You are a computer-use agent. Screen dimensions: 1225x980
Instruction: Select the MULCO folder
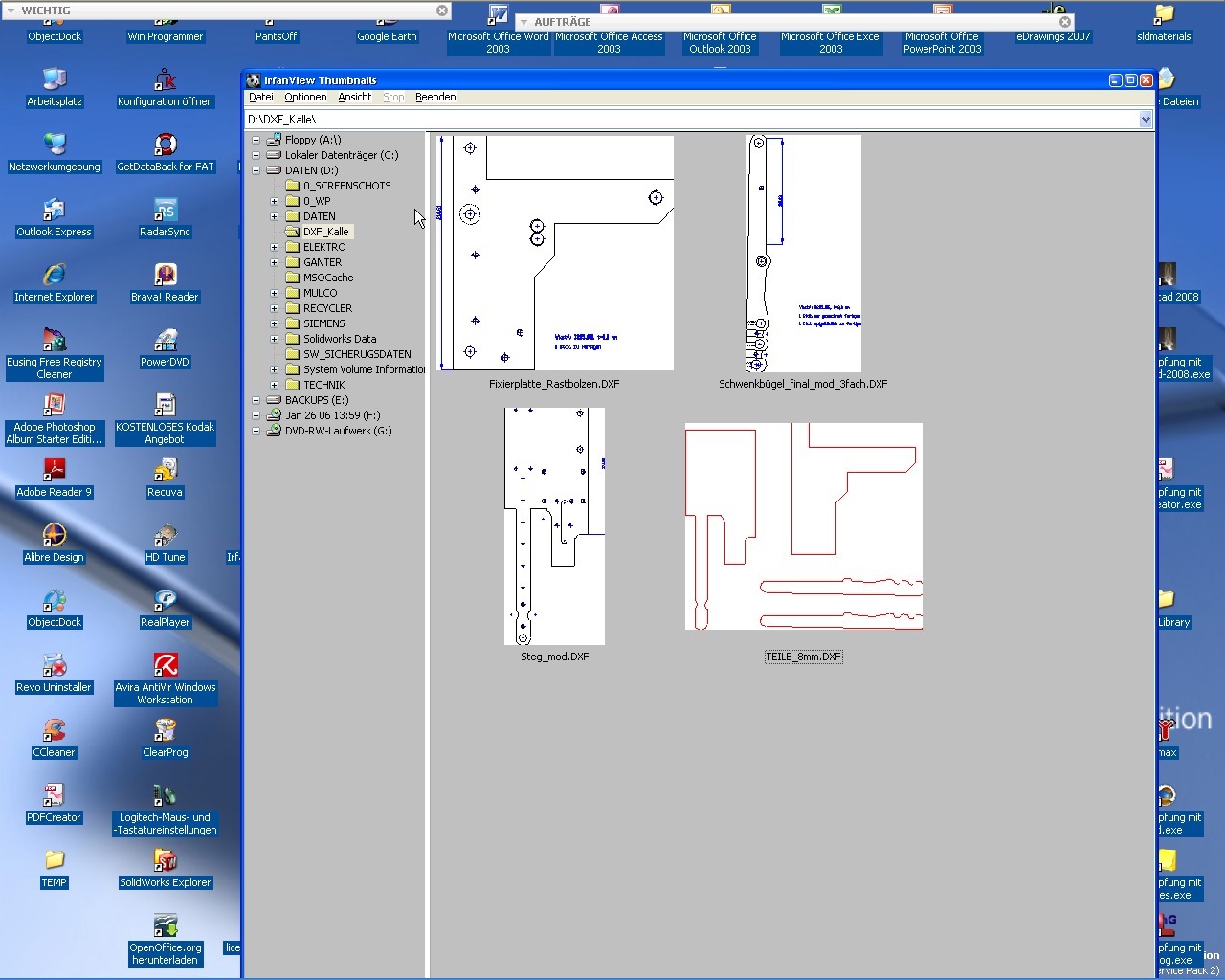tap(321, 293)
